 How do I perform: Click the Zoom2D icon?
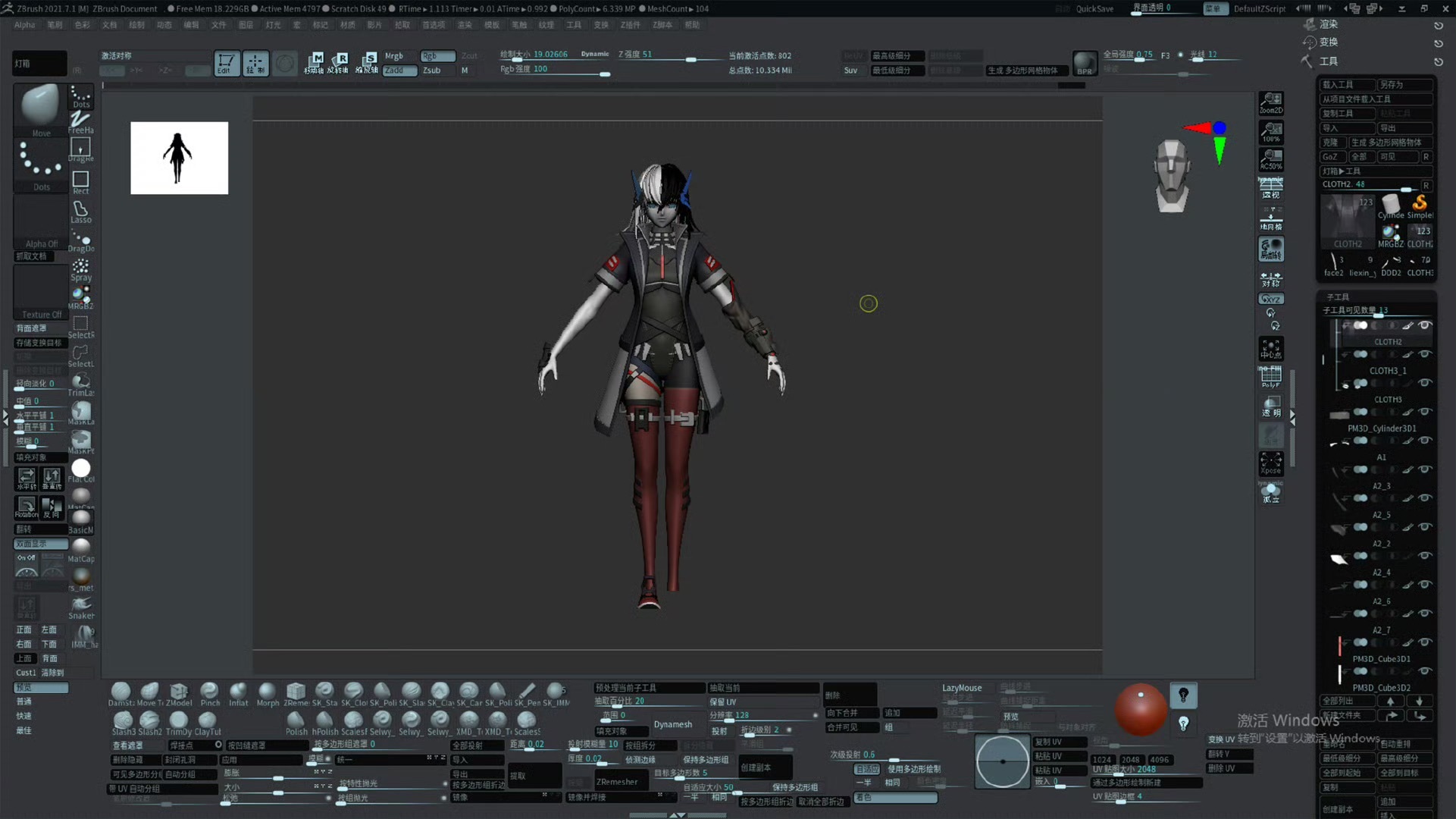[1271, 103]
